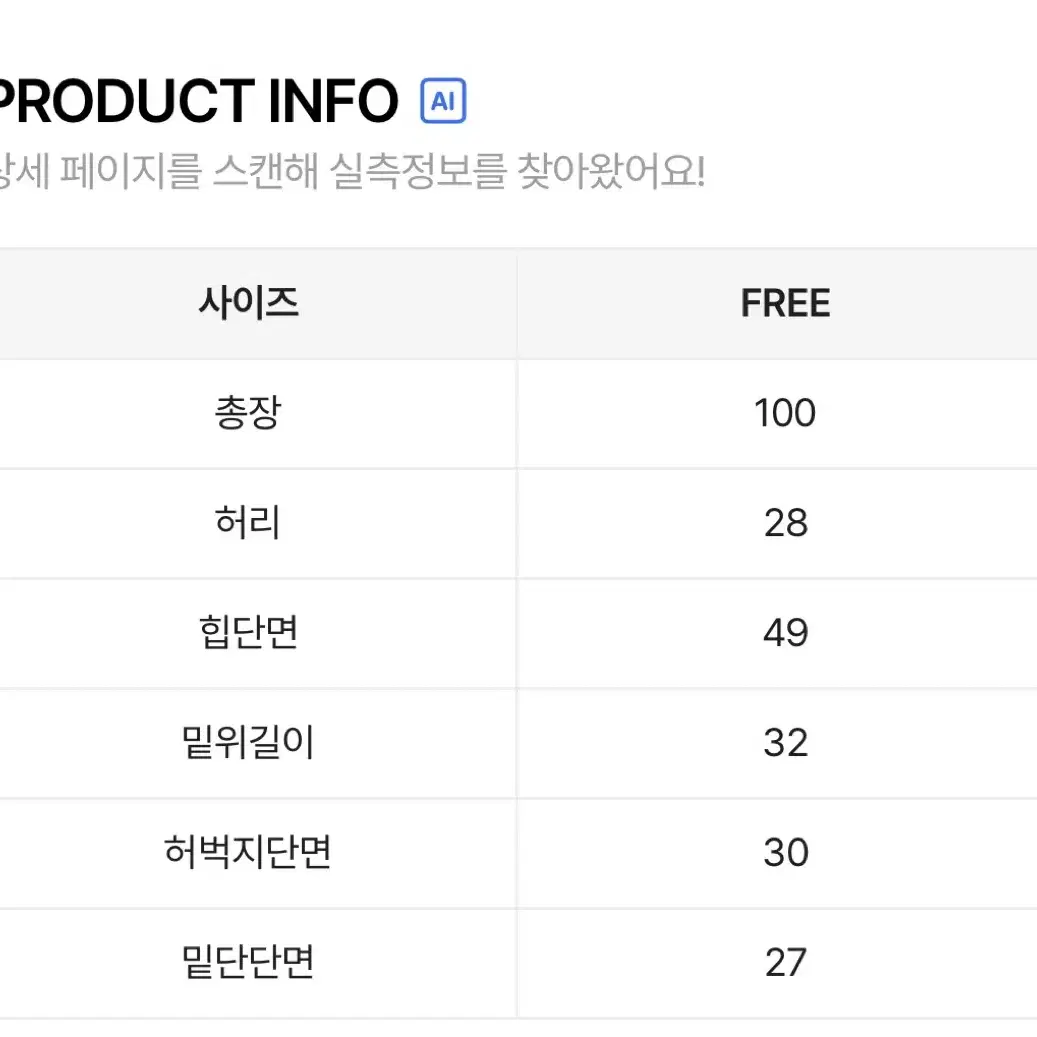1037x1037 pixels.
Task: Click the total length value 100
Action: (785, 413)
